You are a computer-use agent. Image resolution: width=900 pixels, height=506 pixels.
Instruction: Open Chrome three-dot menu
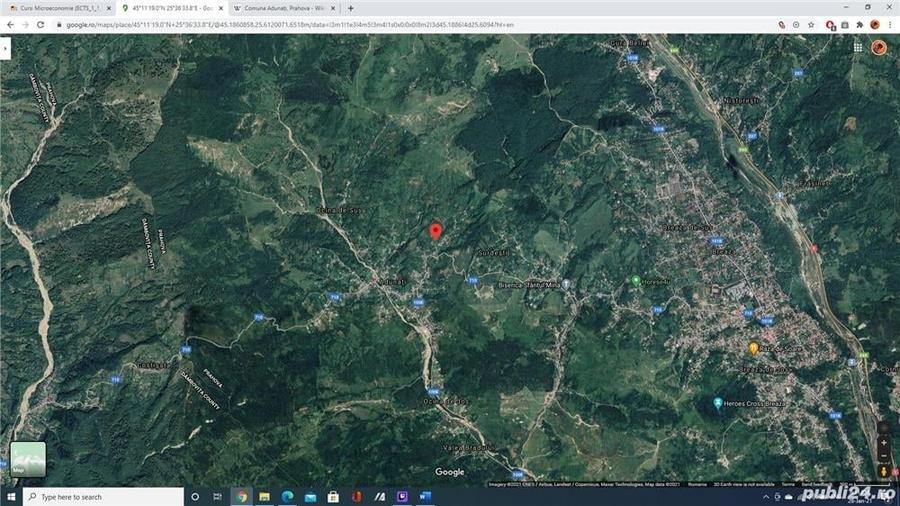pos(890,25)
